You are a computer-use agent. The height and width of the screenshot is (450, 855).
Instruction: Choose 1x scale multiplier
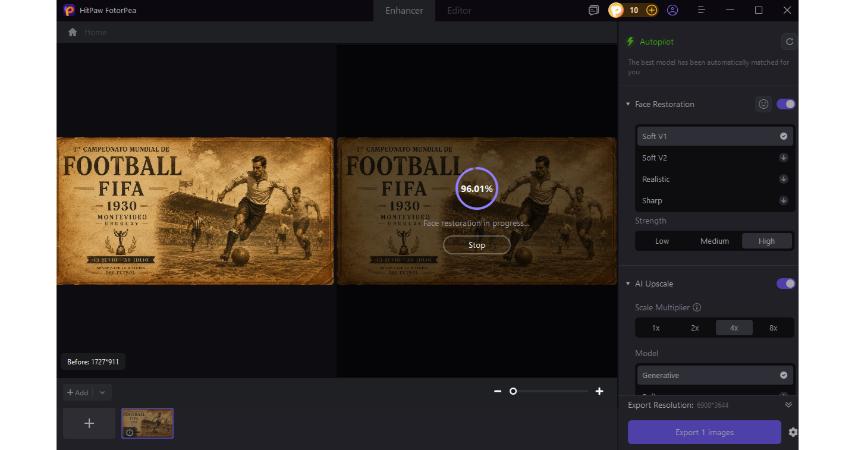point(656,328)
